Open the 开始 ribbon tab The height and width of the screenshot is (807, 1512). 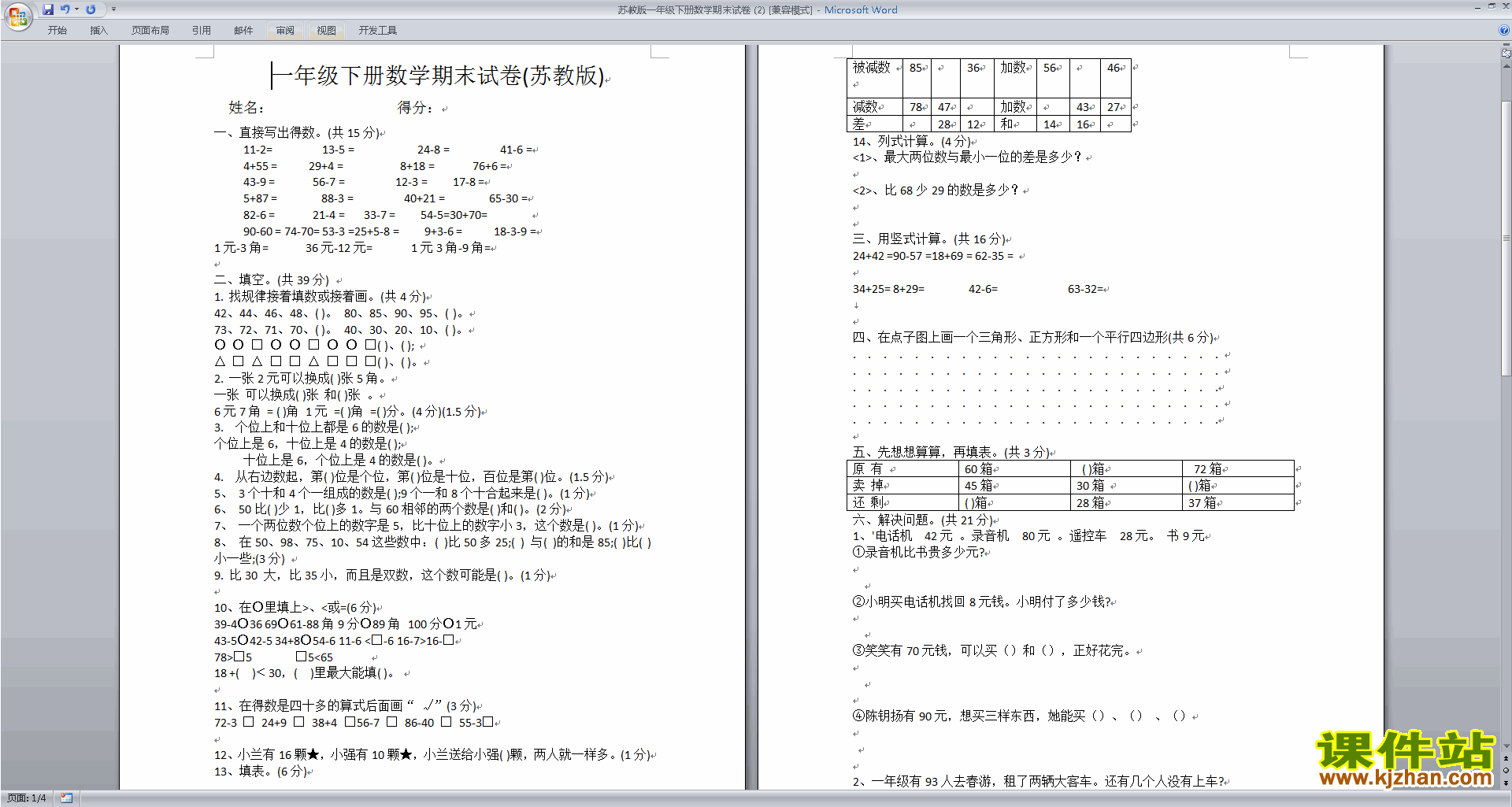tap(57, 30)
